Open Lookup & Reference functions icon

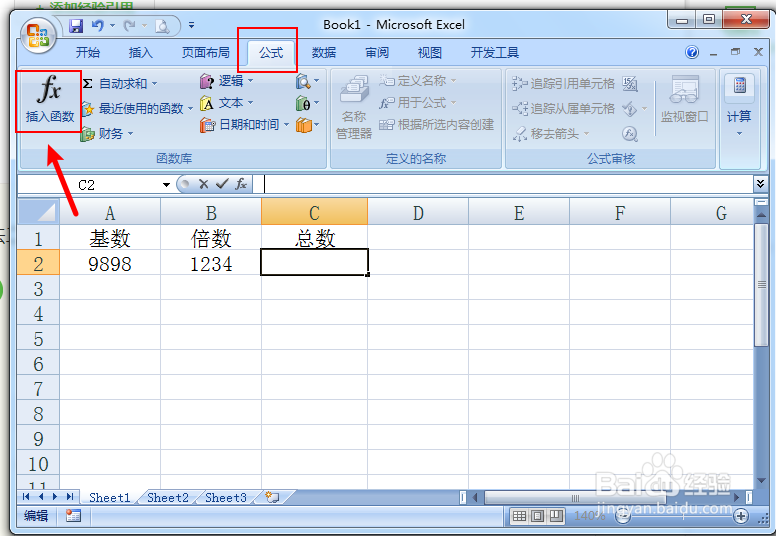(307, 81)
